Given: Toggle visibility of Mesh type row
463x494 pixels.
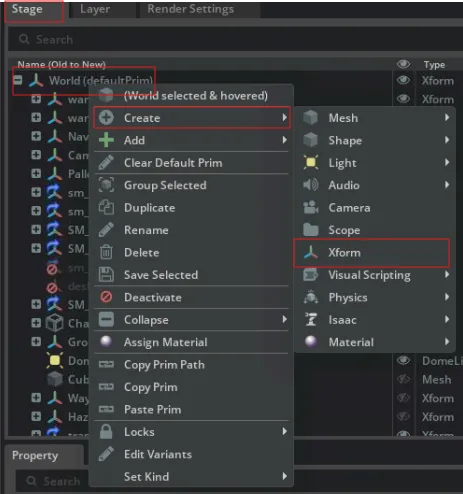Looking at the screenshot, I should click(x=403, y=379).
